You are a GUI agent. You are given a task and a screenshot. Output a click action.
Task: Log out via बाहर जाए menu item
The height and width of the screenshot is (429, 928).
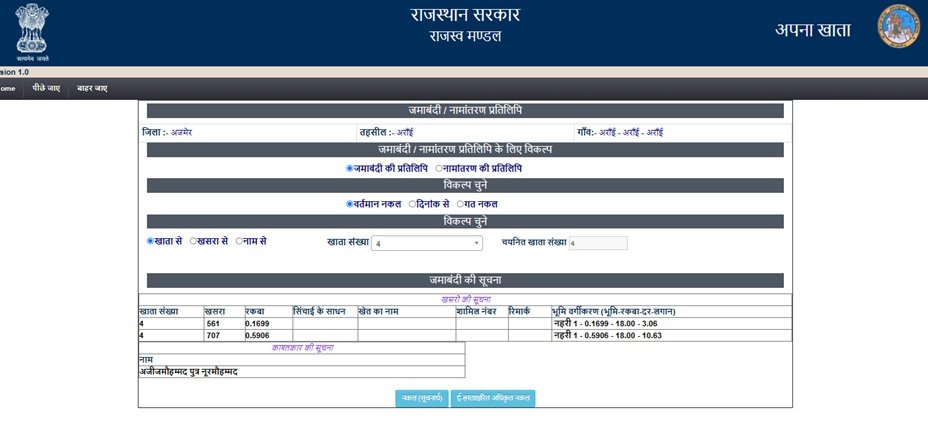pos(92,88)
